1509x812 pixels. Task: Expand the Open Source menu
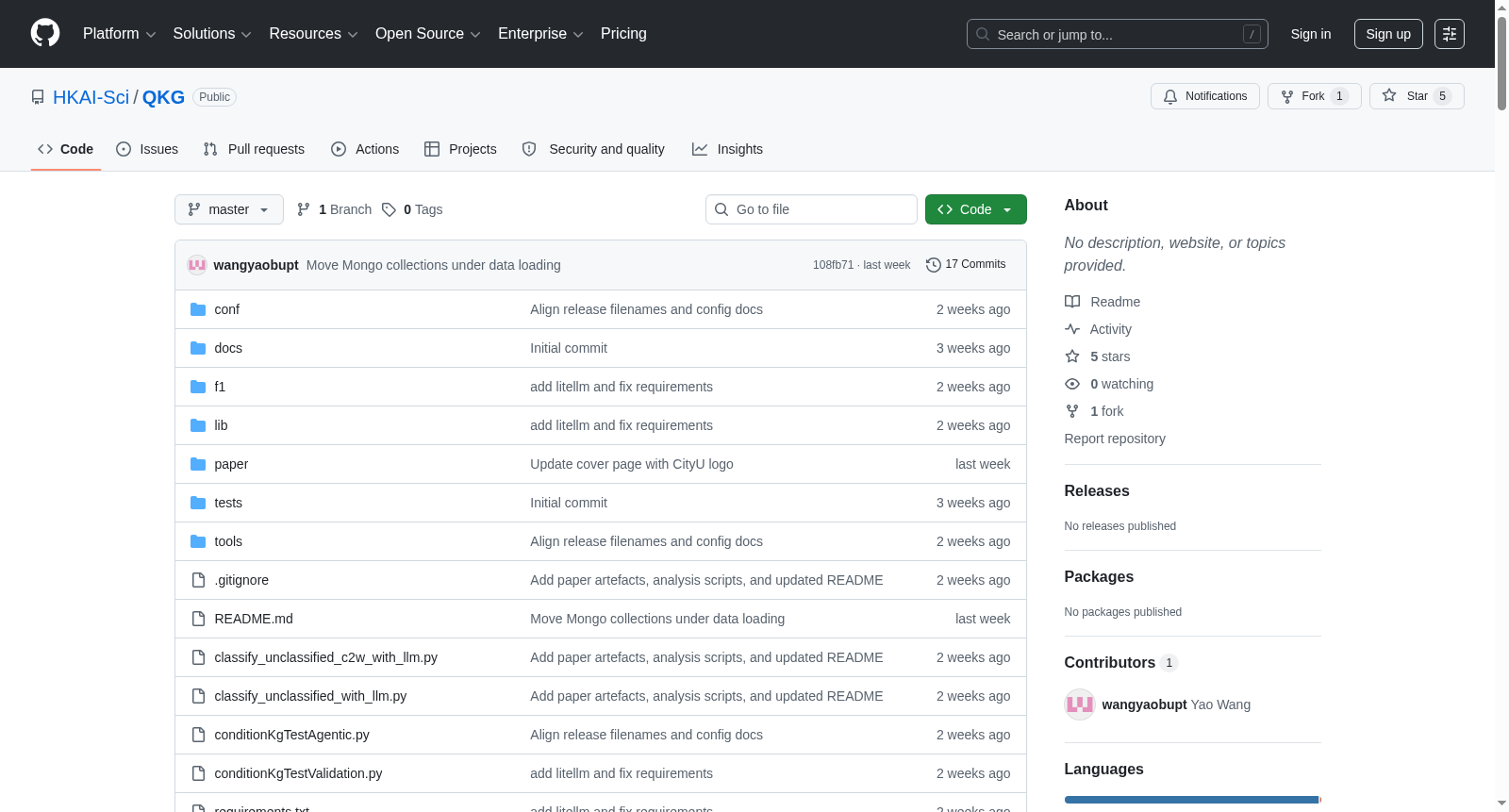(428, 34)
